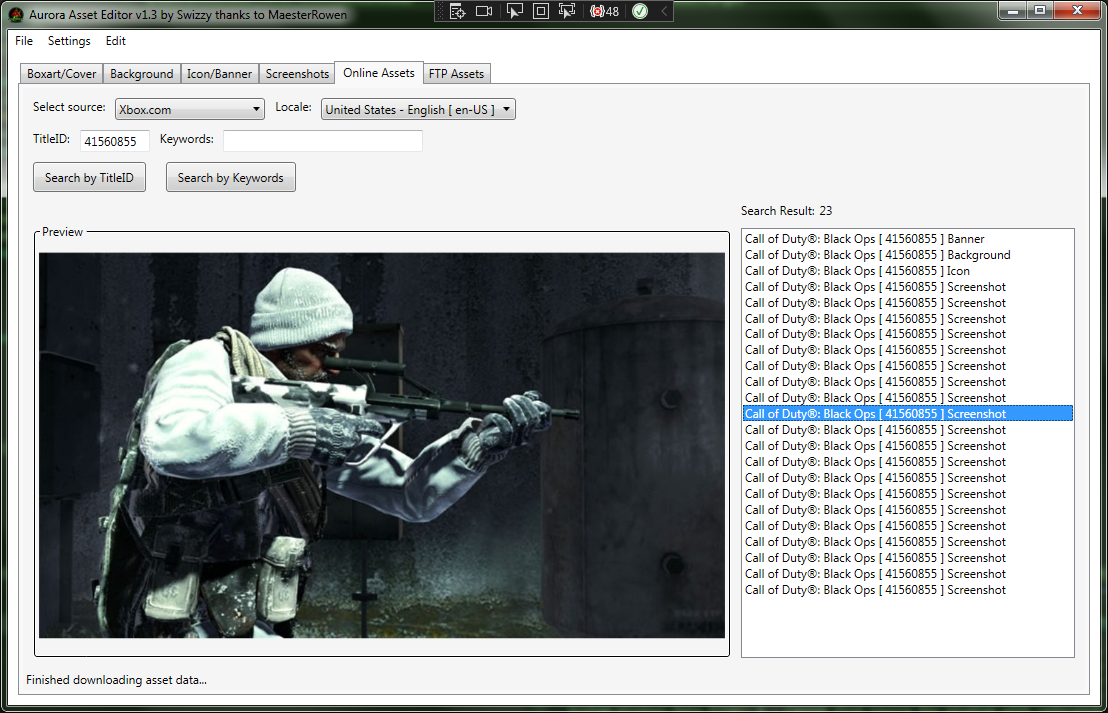Open the Edit menu
The image size is (1108, 713).
(116, 41)
